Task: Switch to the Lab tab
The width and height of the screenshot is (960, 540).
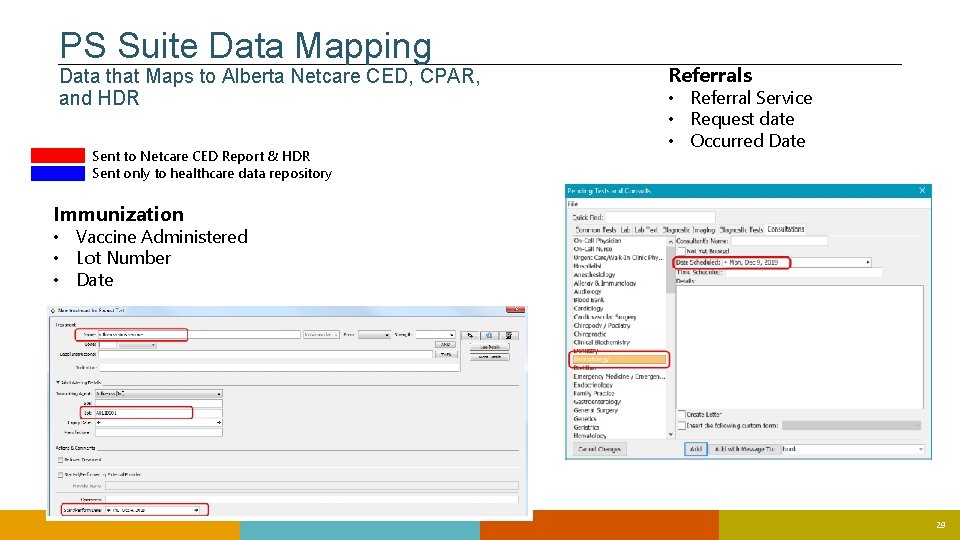Action: [x=625, y=230]
